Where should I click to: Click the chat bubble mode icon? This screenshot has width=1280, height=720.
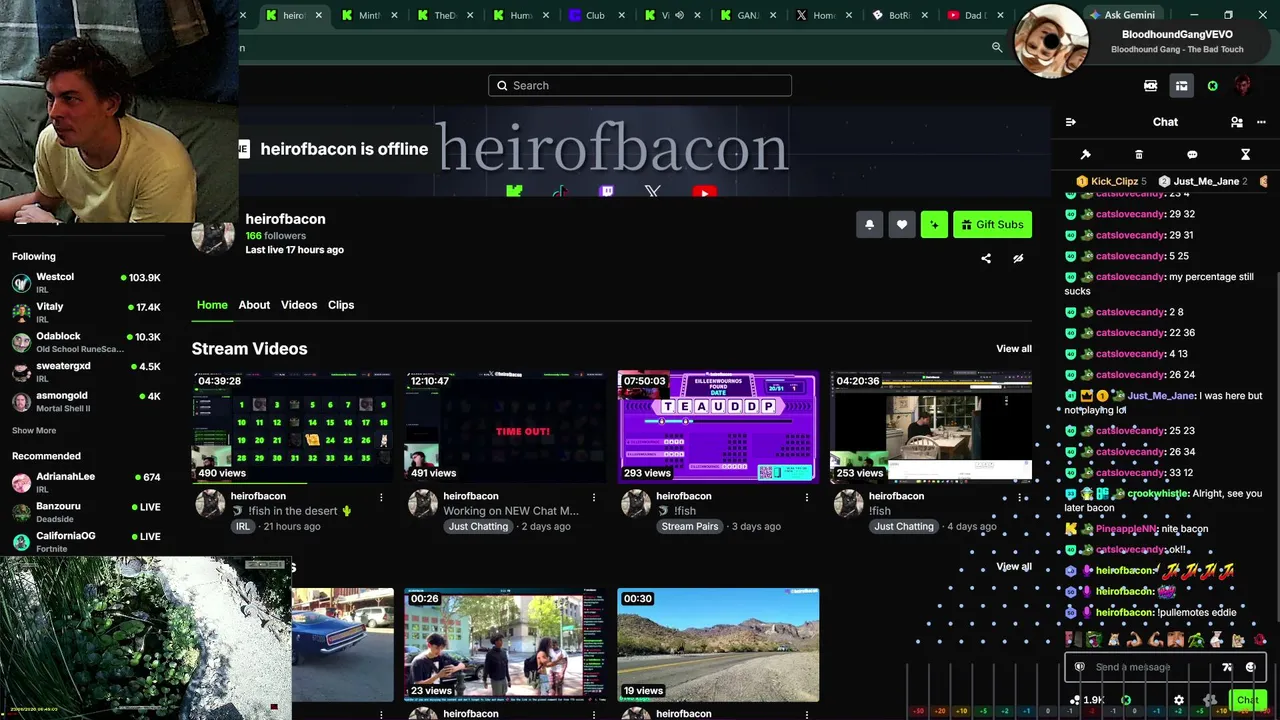click(x=1192, y=155)
